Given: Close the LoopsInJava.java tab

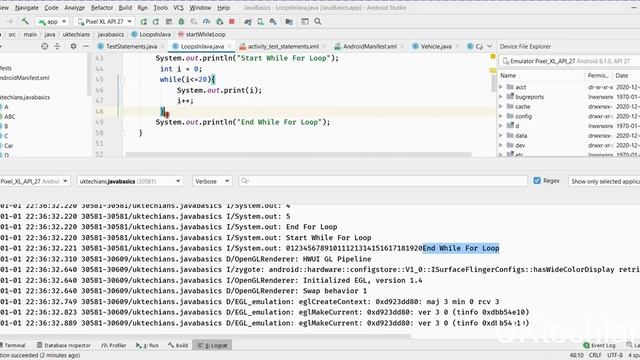Looking at the screenshot, I should tap(229, 47).
